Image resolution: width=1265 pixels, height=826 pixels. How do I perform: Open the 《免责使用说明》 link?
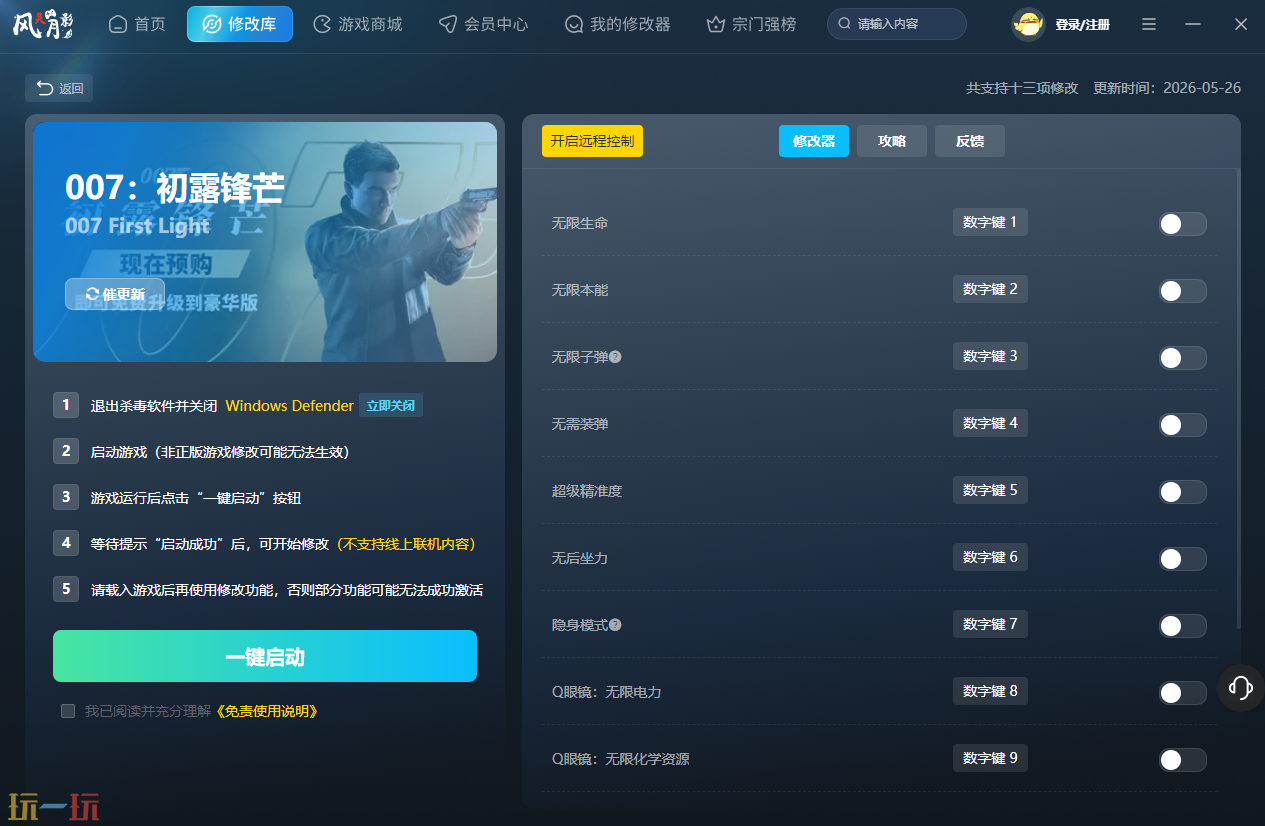(267, 711)
